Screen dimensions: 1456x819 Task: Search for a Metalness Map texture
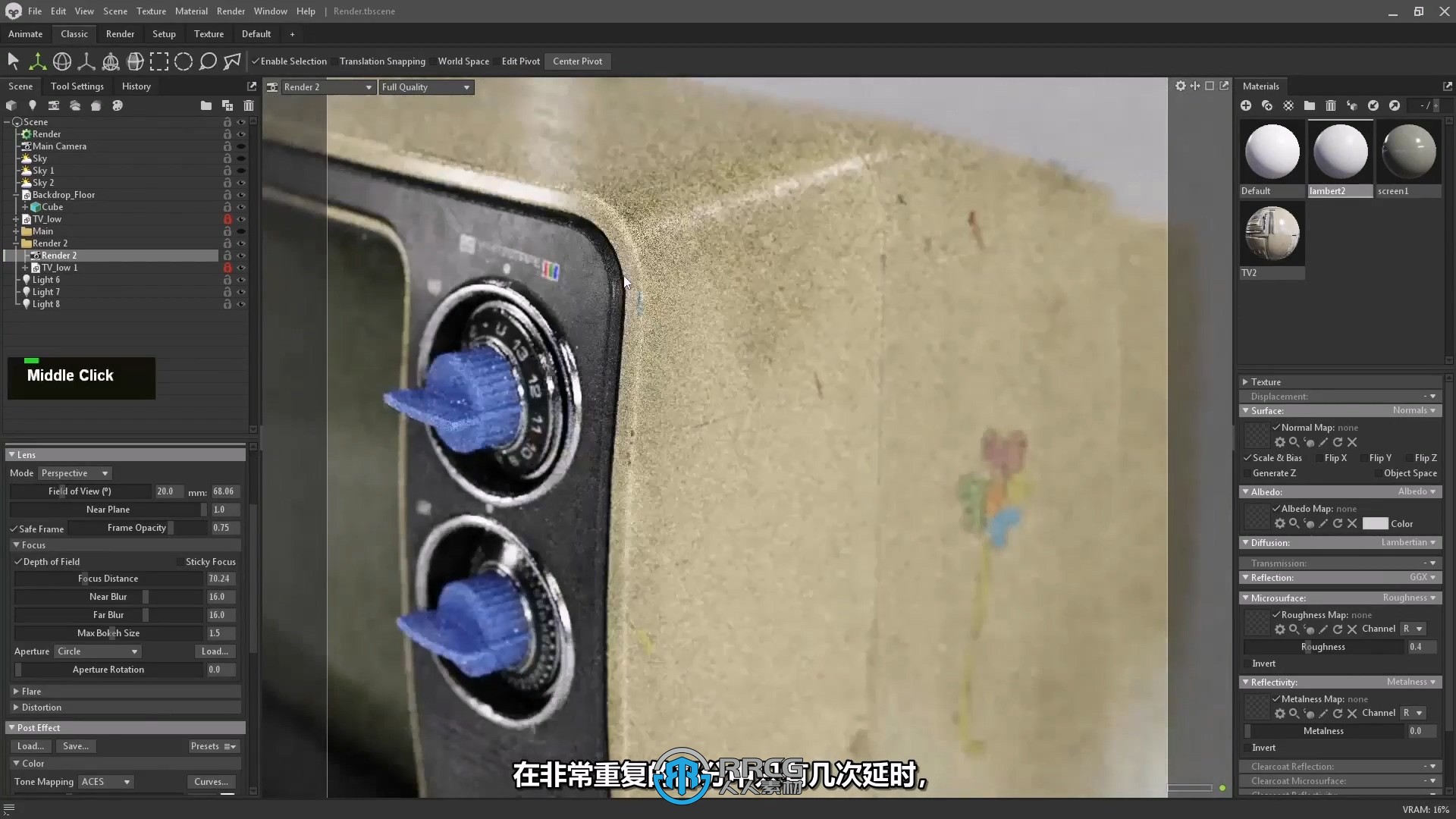[1294, 714]
